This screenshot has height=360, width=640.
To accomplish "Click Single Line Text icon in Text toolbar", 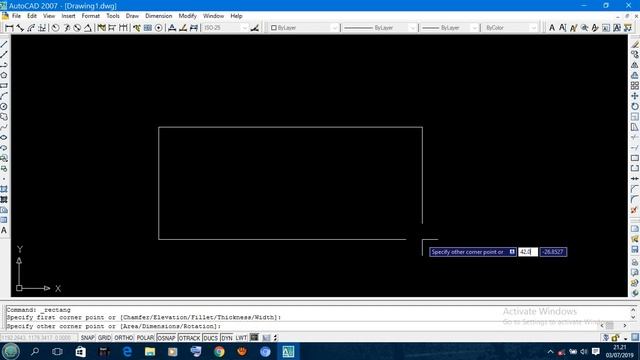I will (x=562, y=28).
